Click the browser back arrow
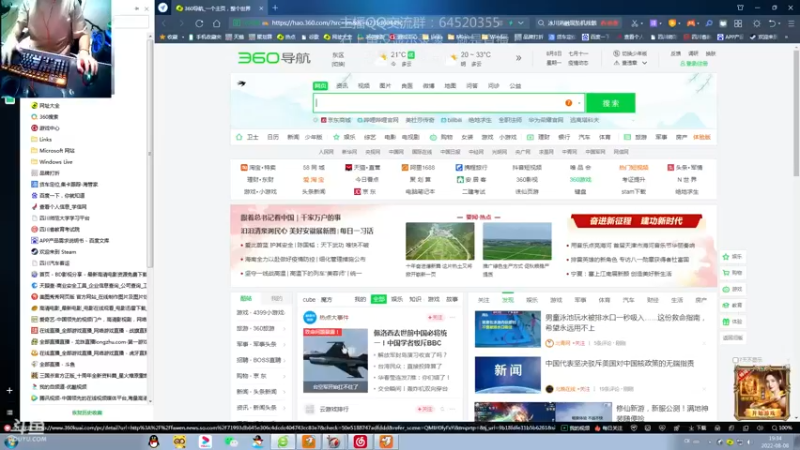 pos(164,23)
